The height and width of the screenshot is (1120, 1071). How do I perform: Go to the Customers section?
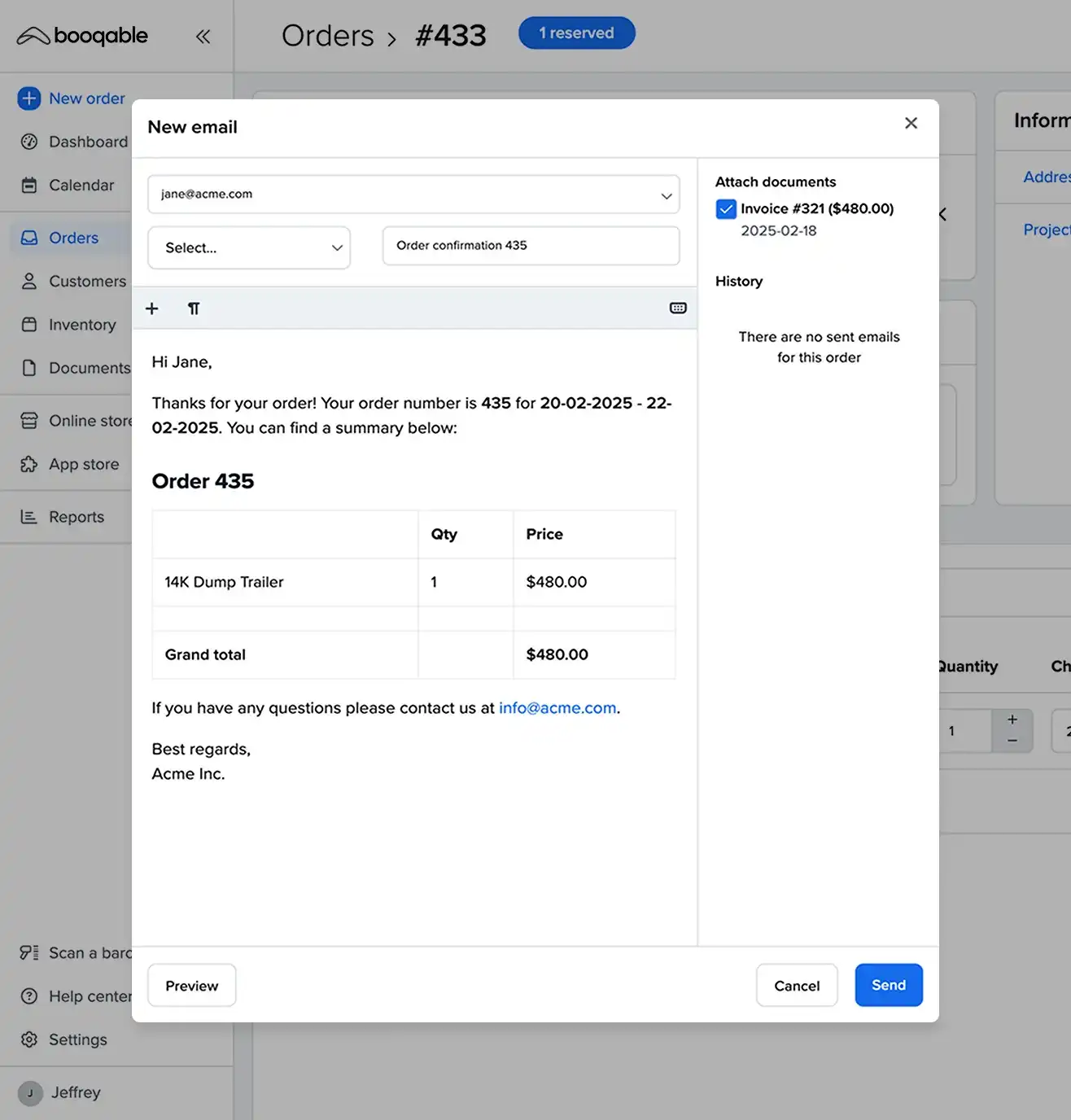click(29, 281)
